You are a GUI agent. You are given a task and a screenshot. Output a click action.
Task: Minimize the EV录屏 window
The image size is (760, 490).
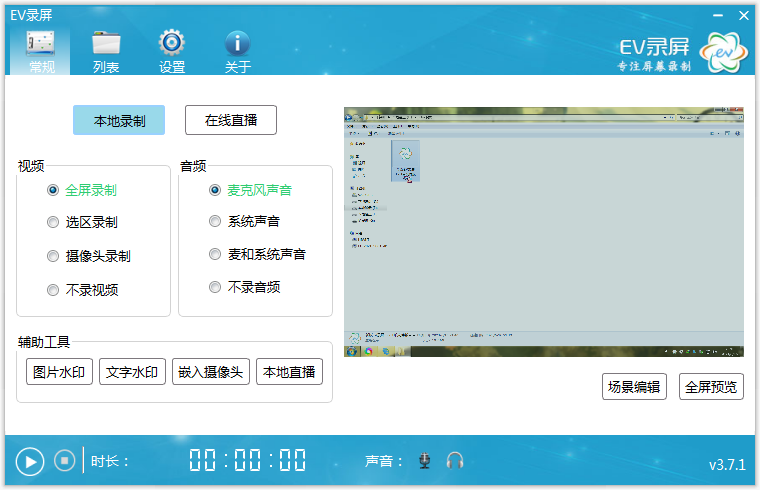[718, 16]
